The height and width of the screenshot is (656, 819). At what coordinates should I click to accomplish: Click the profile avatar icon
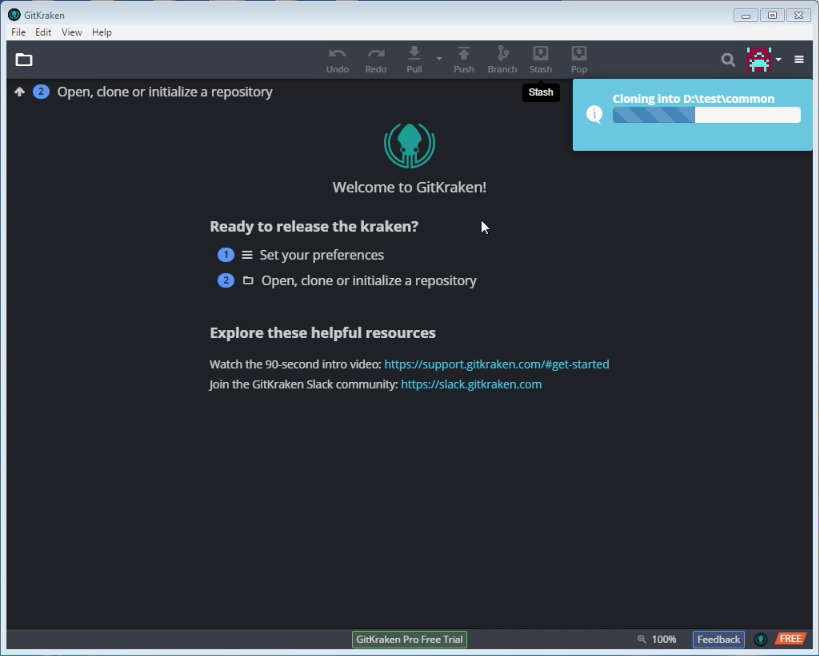tap(759, 60)
